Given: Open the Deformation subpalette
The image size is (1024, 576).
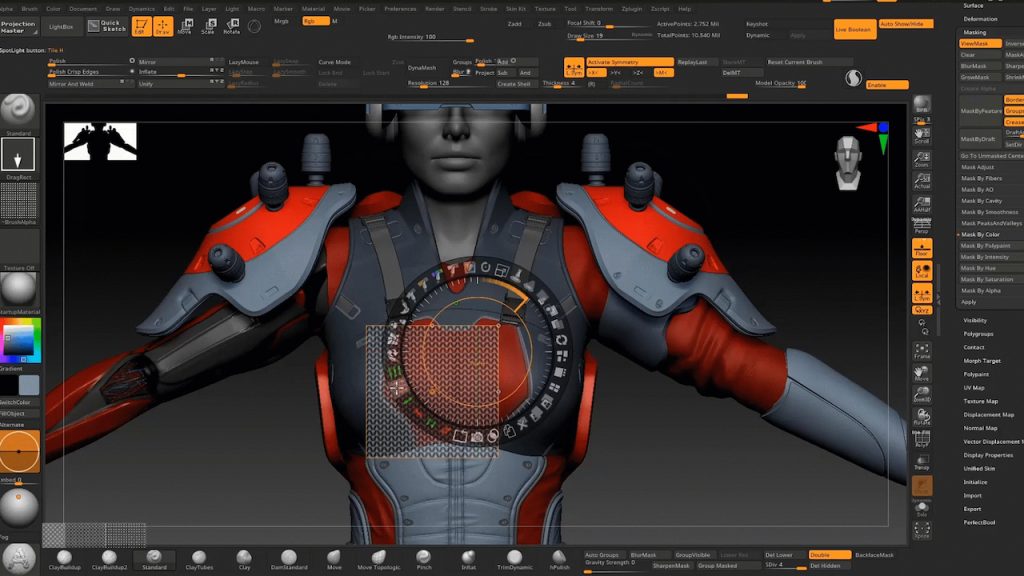Looking at the screenshot, I should click(x=980, y=19).
